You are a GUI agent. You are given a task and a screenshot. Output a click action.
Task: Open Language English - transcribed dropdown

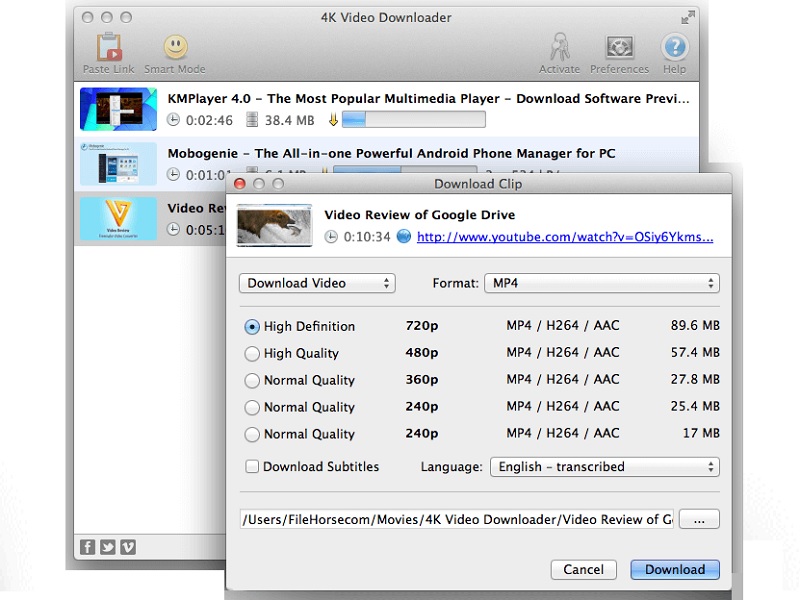(x=605, y=467)
